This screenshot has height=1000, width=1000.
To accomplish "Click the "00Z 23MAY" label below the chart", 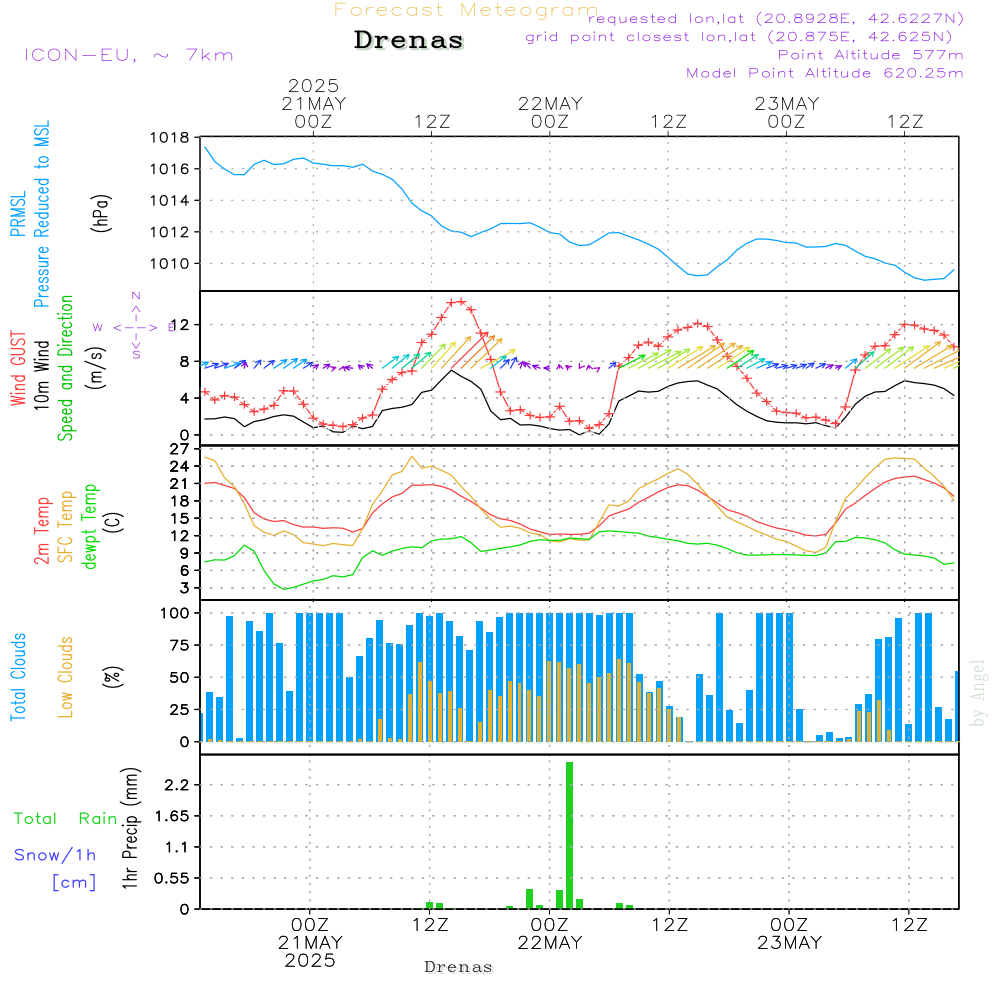I will (790, 934).
